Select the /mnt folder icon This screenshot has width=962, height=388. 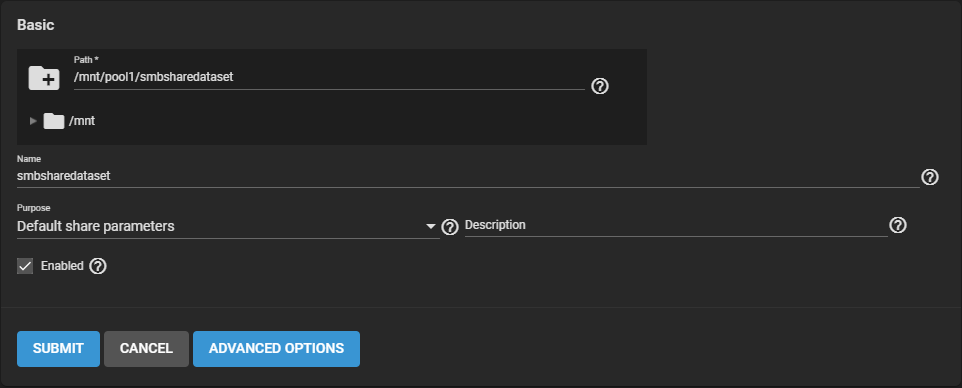coord(54,121)
